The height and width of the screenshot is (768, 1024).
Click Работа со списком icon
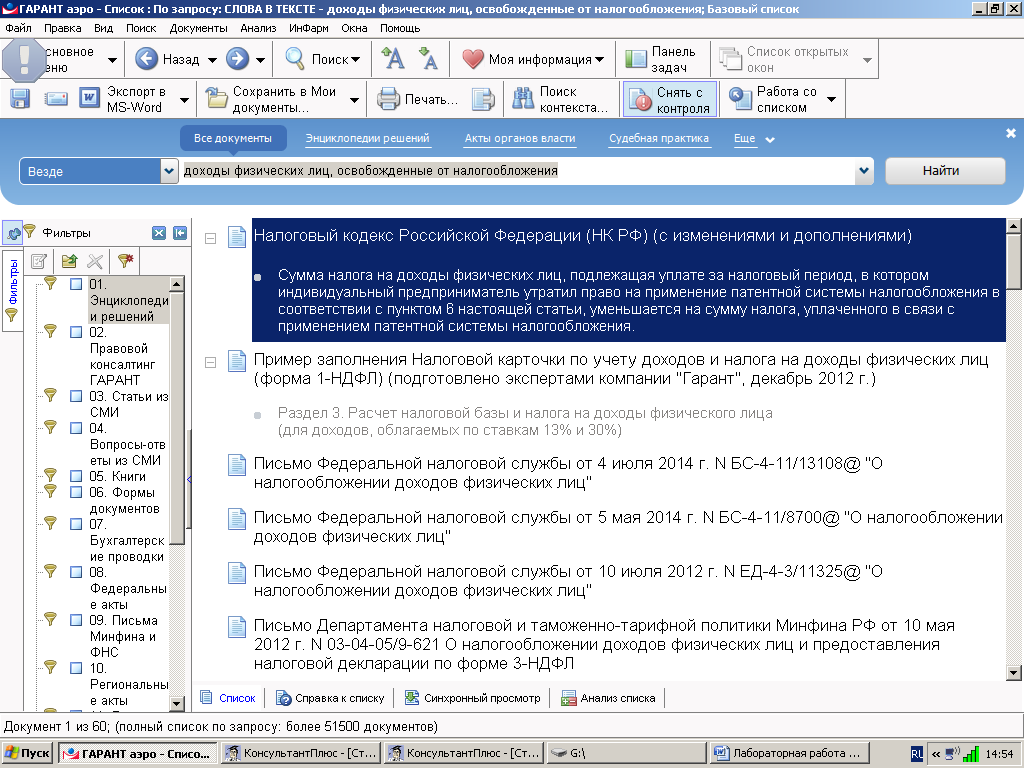[x=741, y=99]
